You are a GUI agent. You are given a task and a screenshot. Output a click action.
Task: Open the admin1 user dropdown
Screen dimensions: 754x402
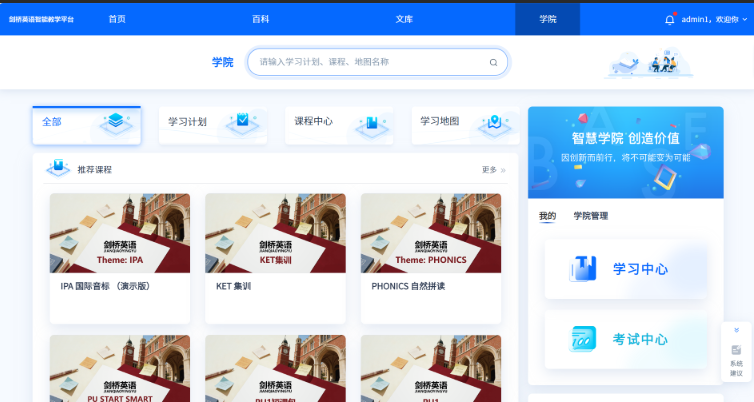pos(714,19)
